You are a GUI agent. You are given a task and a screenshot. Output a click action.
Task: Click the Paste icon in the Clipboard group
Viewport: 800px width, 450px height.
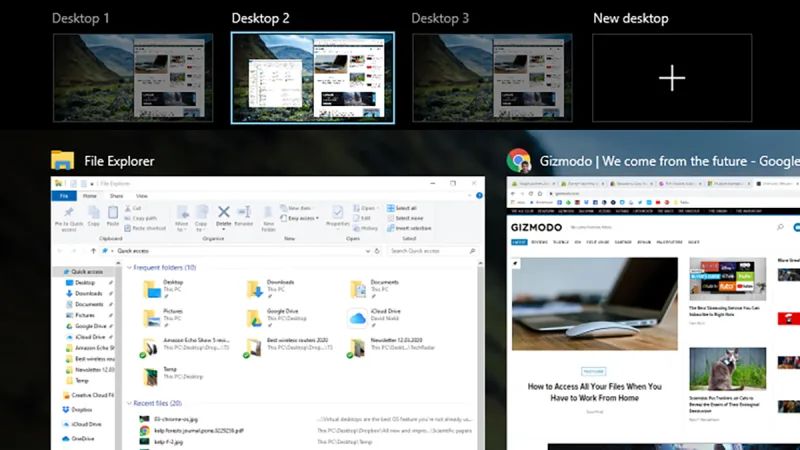click(113, 212)
